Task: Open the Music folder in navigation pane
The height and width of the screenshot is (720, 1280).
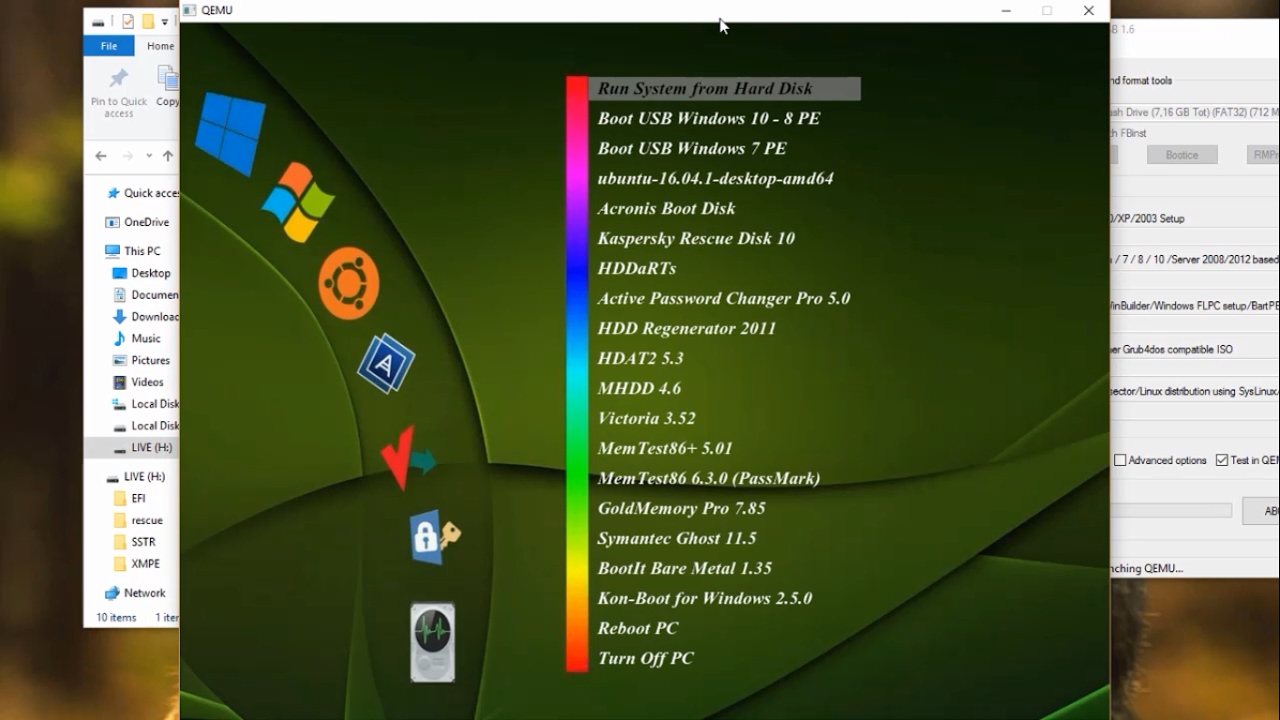Action: pos(136,339)
